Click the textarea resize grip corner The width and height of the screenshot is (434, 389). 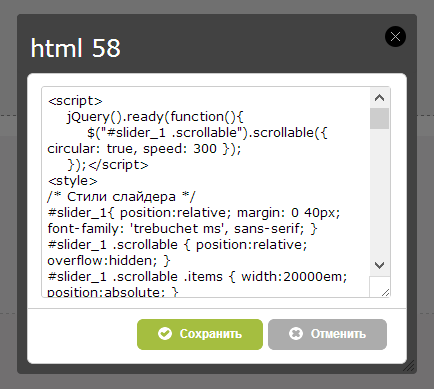coord(385,292)
